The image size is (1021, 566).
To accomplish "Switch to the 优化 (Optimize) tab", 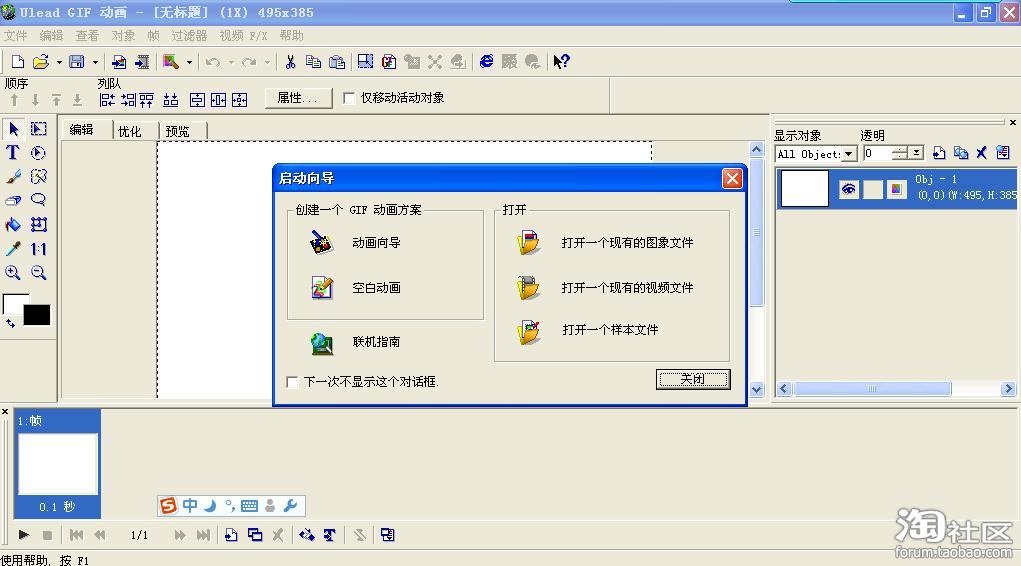I will tap(130, 132).
